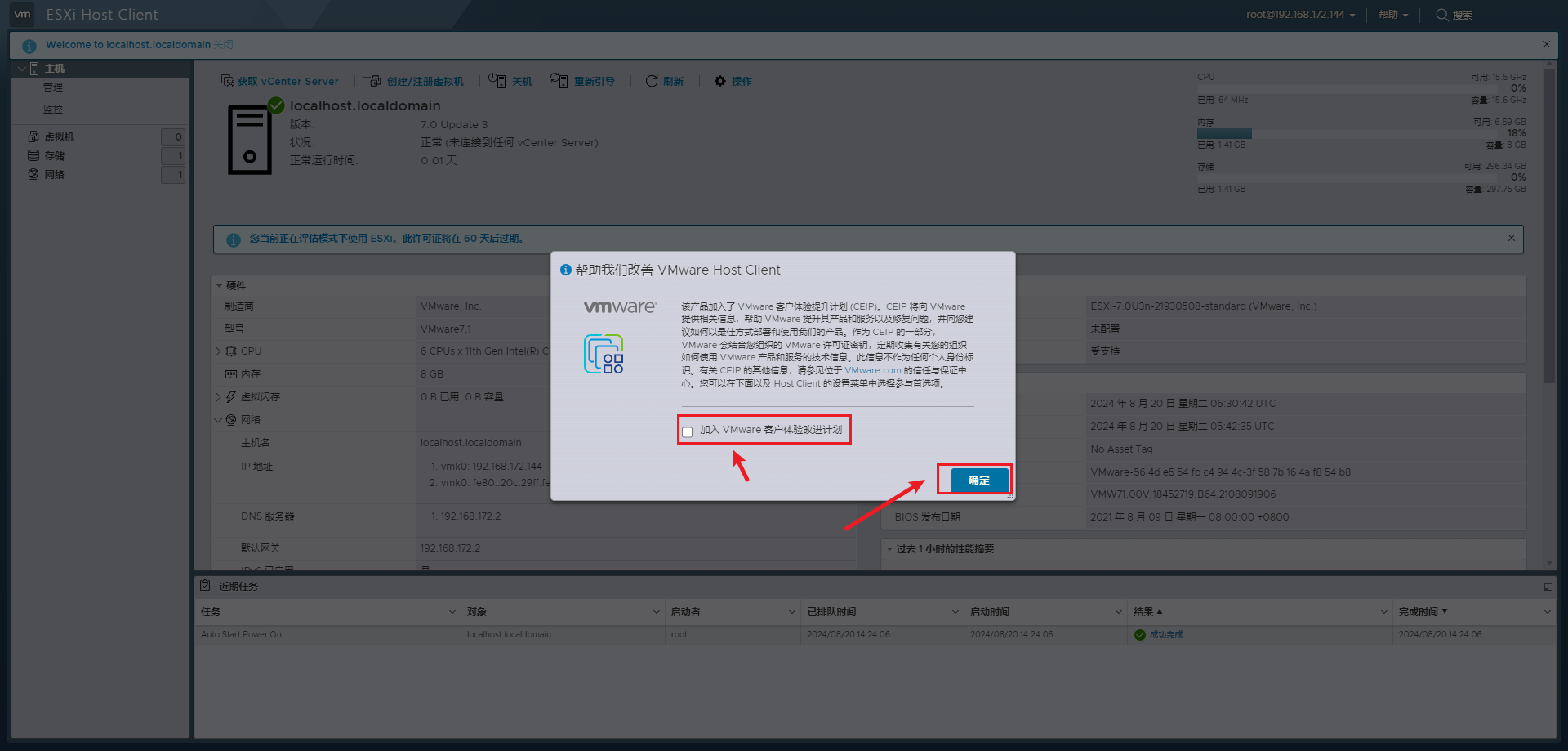
Task: Open the VMware.com link in the dialog
Action: pyautogui.click(x=872, y=370)
